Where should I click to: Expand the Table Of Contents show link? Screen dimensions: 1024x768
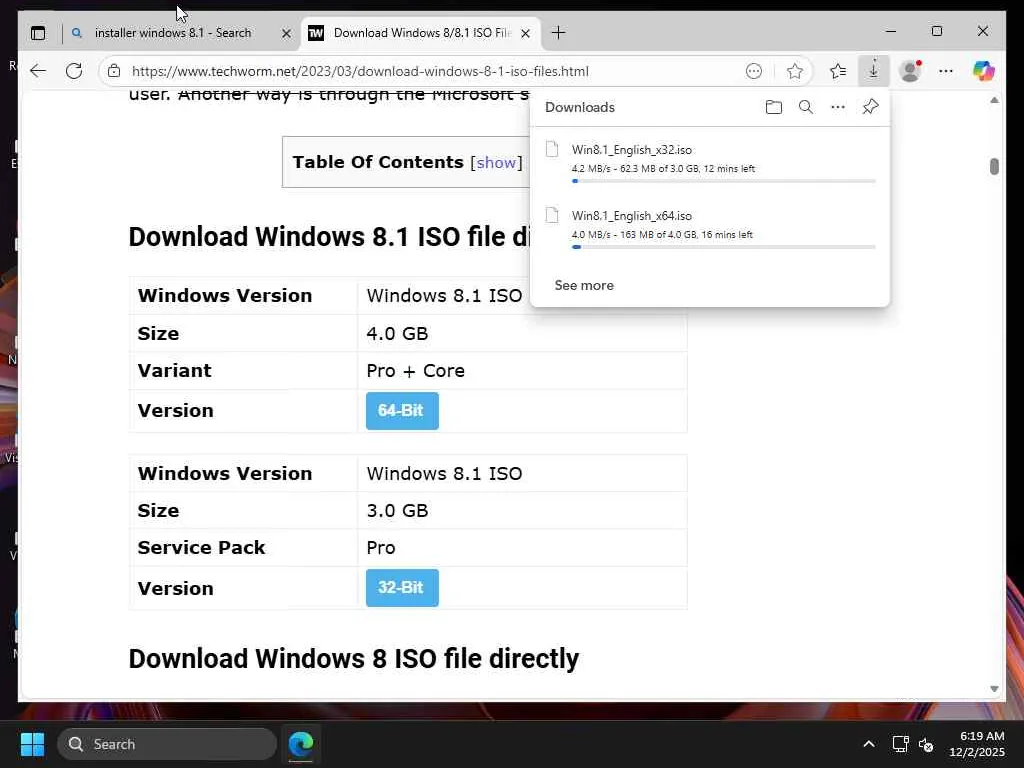[496, 162]
